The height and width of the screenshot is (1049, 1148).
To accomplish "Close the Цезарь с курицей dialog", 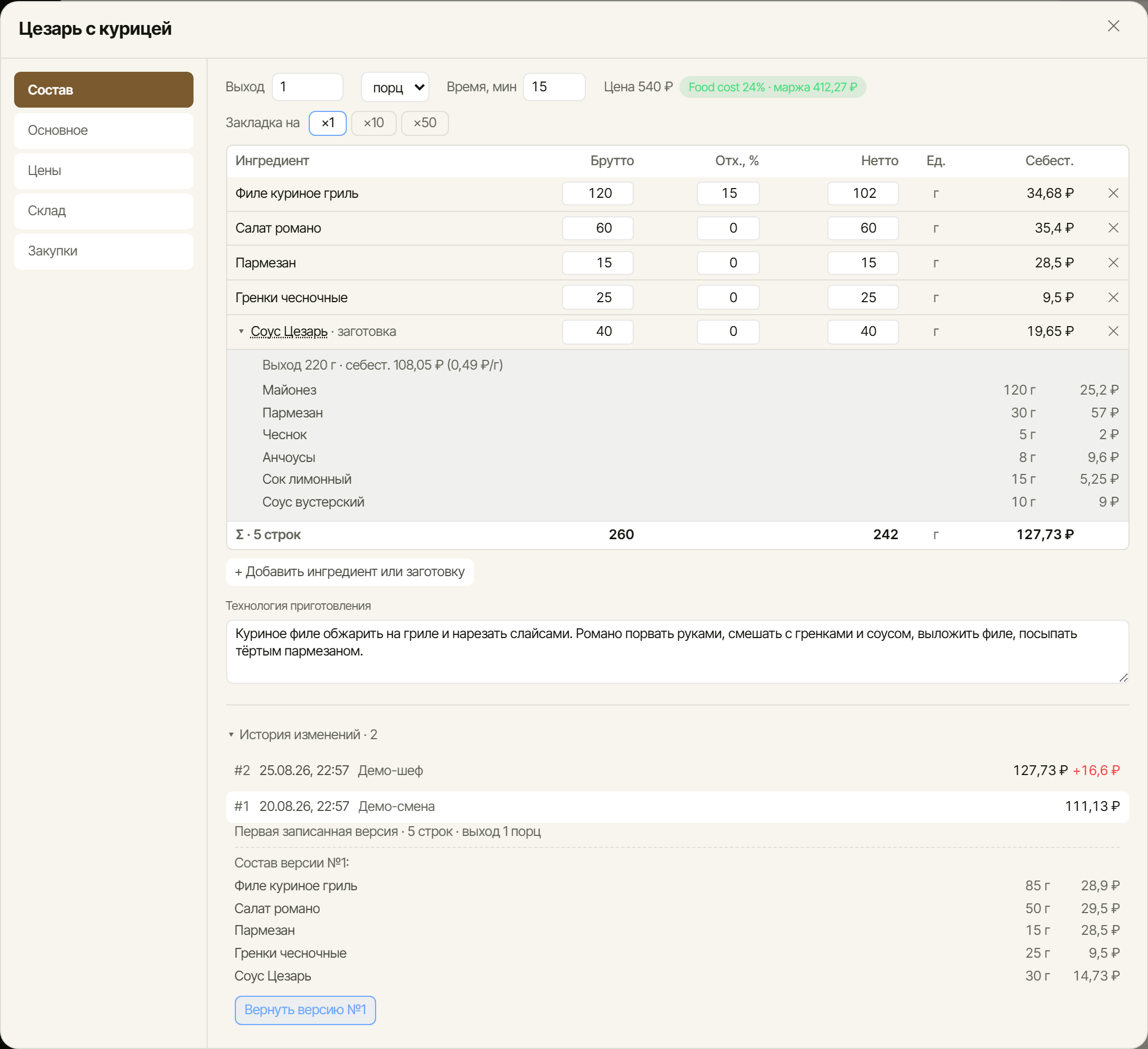I will tap(1113, 26).
